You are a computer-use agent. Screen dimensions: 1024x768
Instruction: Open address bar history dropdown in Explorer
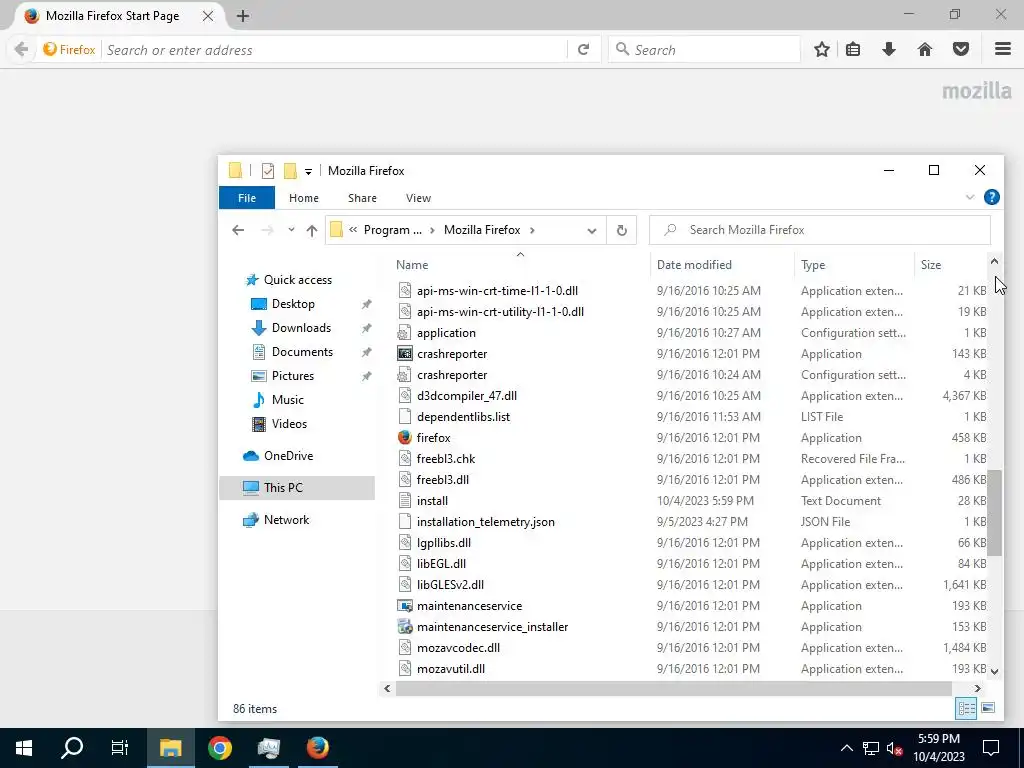coord(592,231)
